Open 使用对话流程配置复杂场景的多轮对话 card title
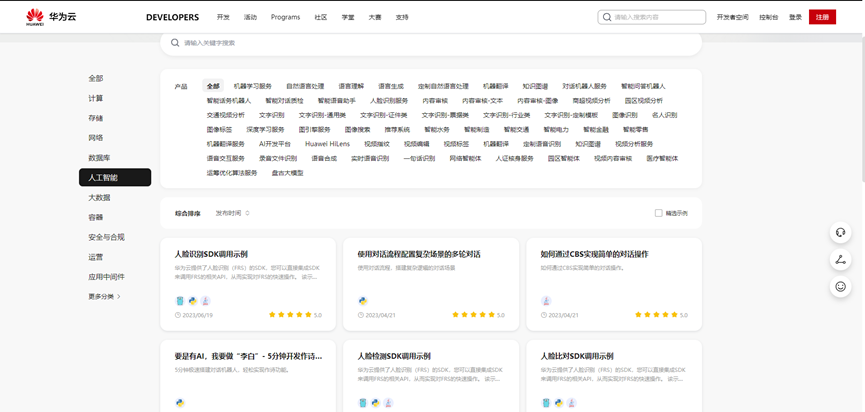This screenshot has width=865, height=412. (x=419, y=255)
